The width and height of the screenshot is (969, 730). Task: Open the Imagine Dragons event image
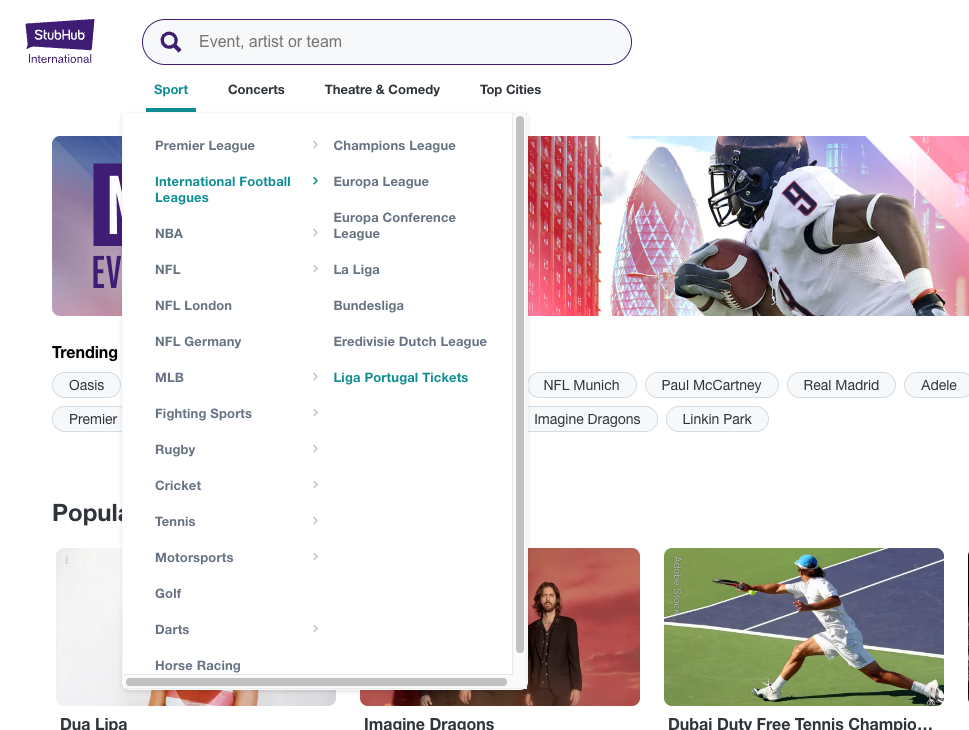pos(583,627)
